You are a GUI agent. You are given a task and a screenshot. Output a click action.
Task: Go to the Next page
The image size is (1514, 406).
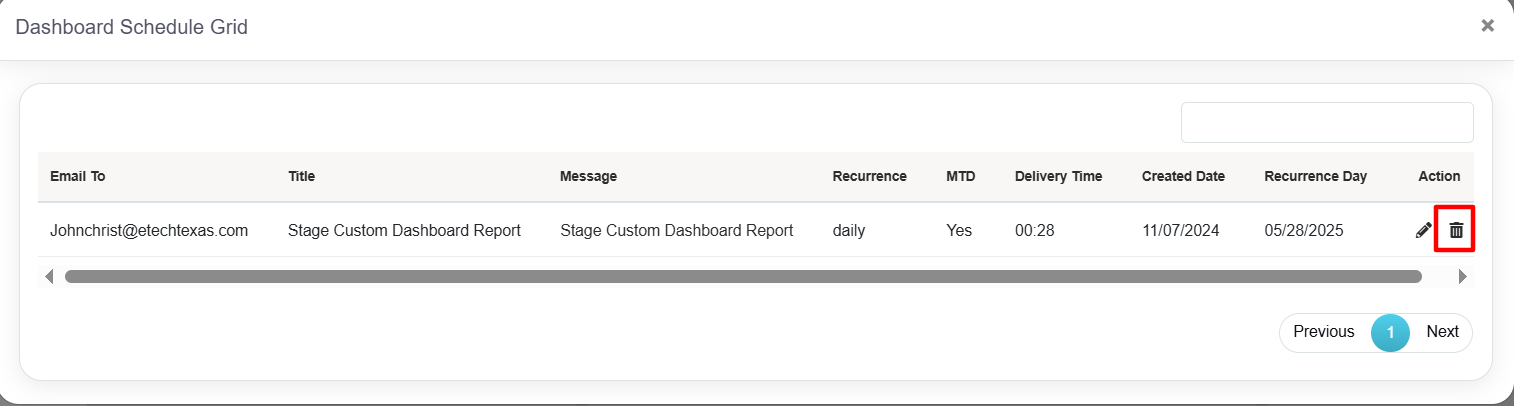click(1442, 332)
